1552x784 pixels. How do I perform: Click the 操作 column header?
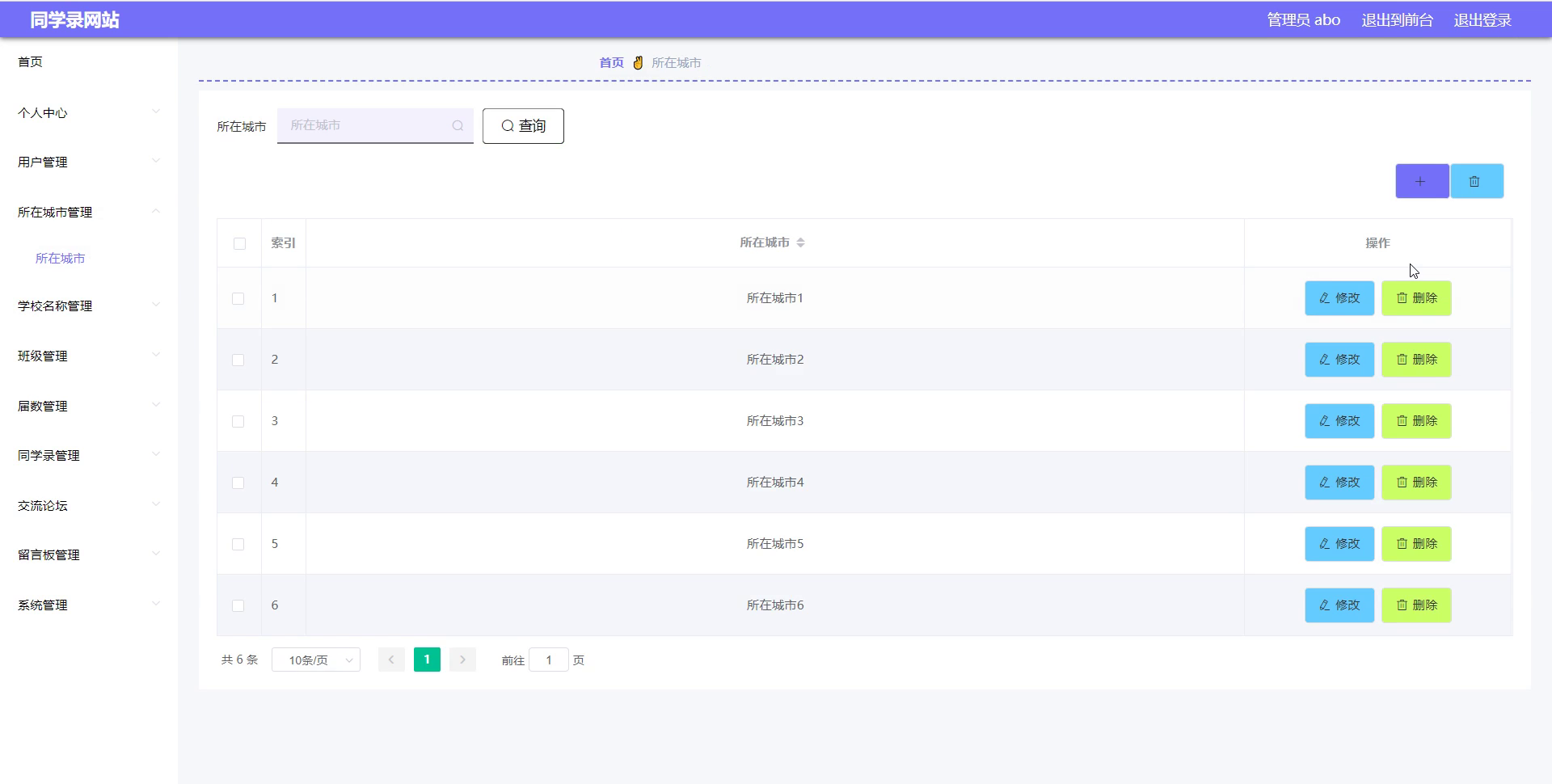tap(1377, 242)
